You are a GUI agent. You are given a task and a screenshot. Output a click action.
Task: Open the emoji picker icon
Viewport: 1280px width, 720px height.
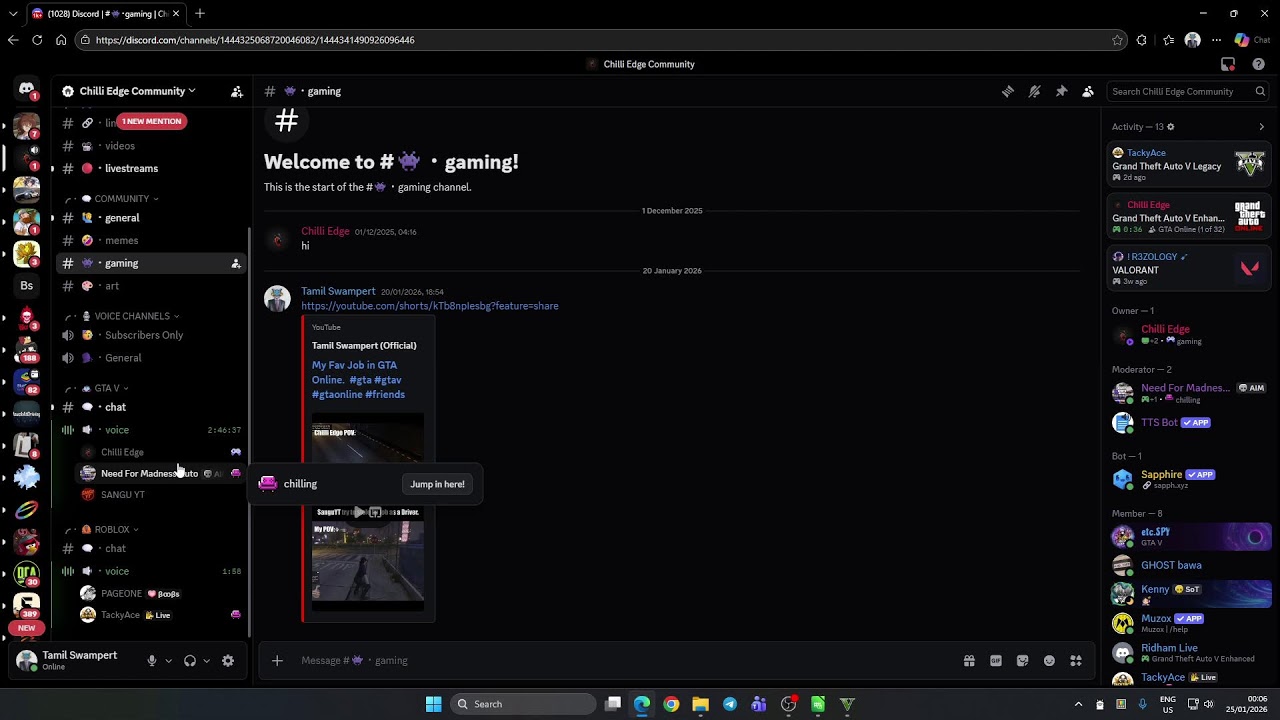(x=1049, y=660)
